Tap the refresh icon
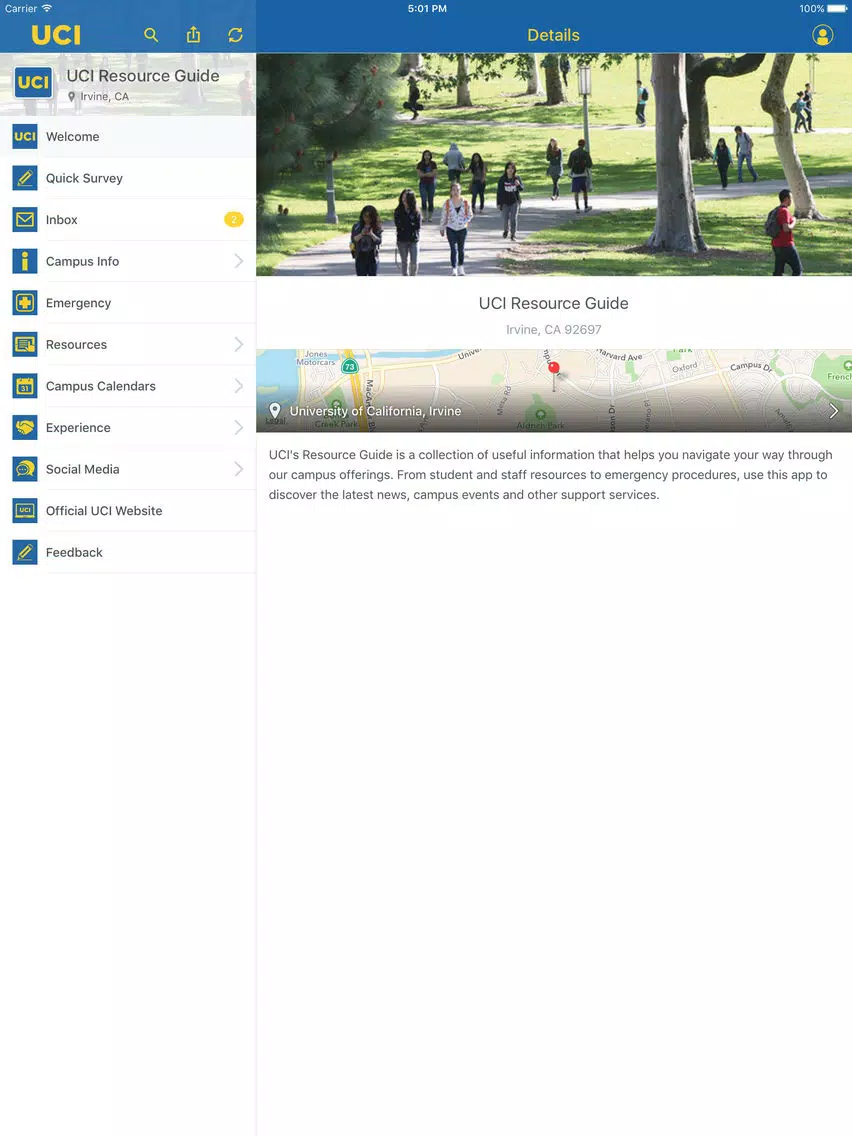The image size is (852, 1136). tap(235, 35)
